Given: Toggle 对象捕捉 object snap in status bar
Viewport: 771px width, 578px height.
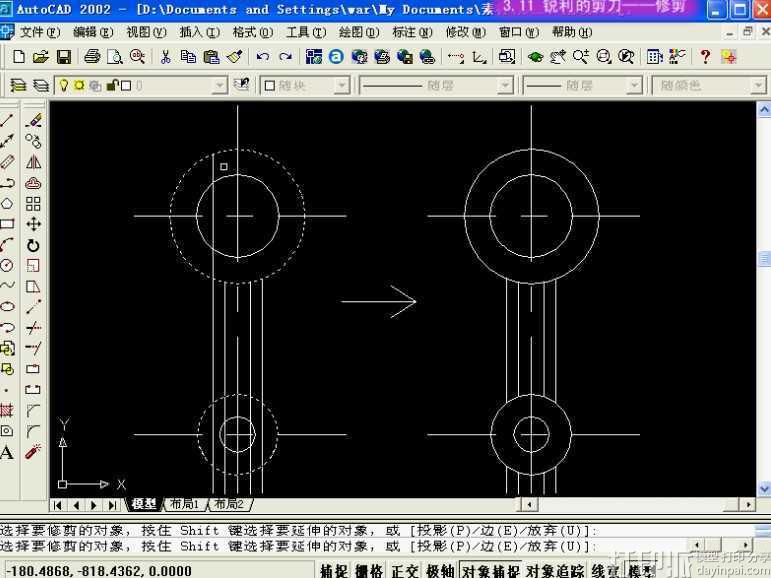Looking at the screenshot, I should click(491, 571).
